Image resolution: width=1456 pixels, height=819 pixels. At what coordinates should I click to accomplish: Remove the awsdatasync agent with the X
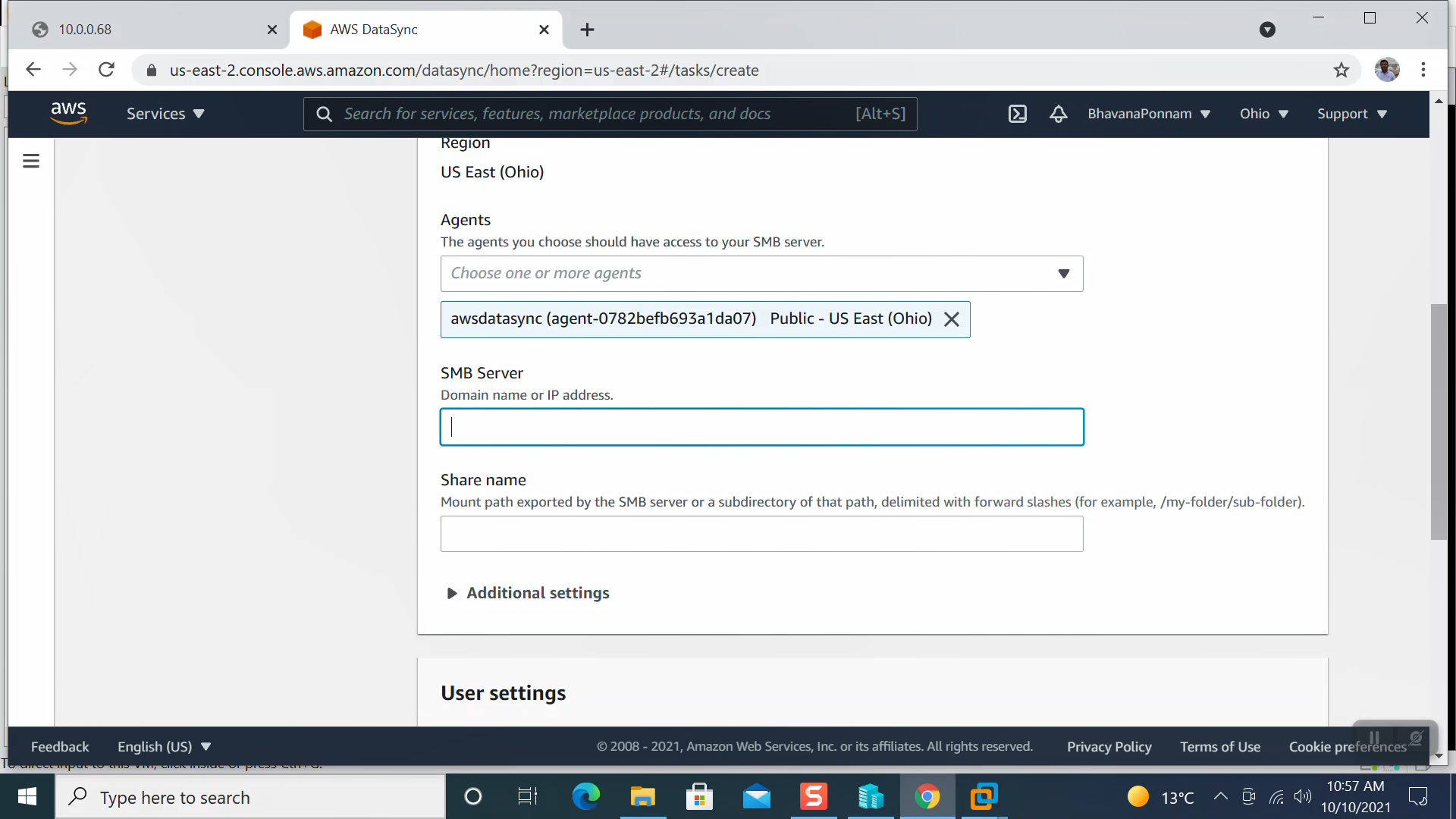tap(952, 318)
